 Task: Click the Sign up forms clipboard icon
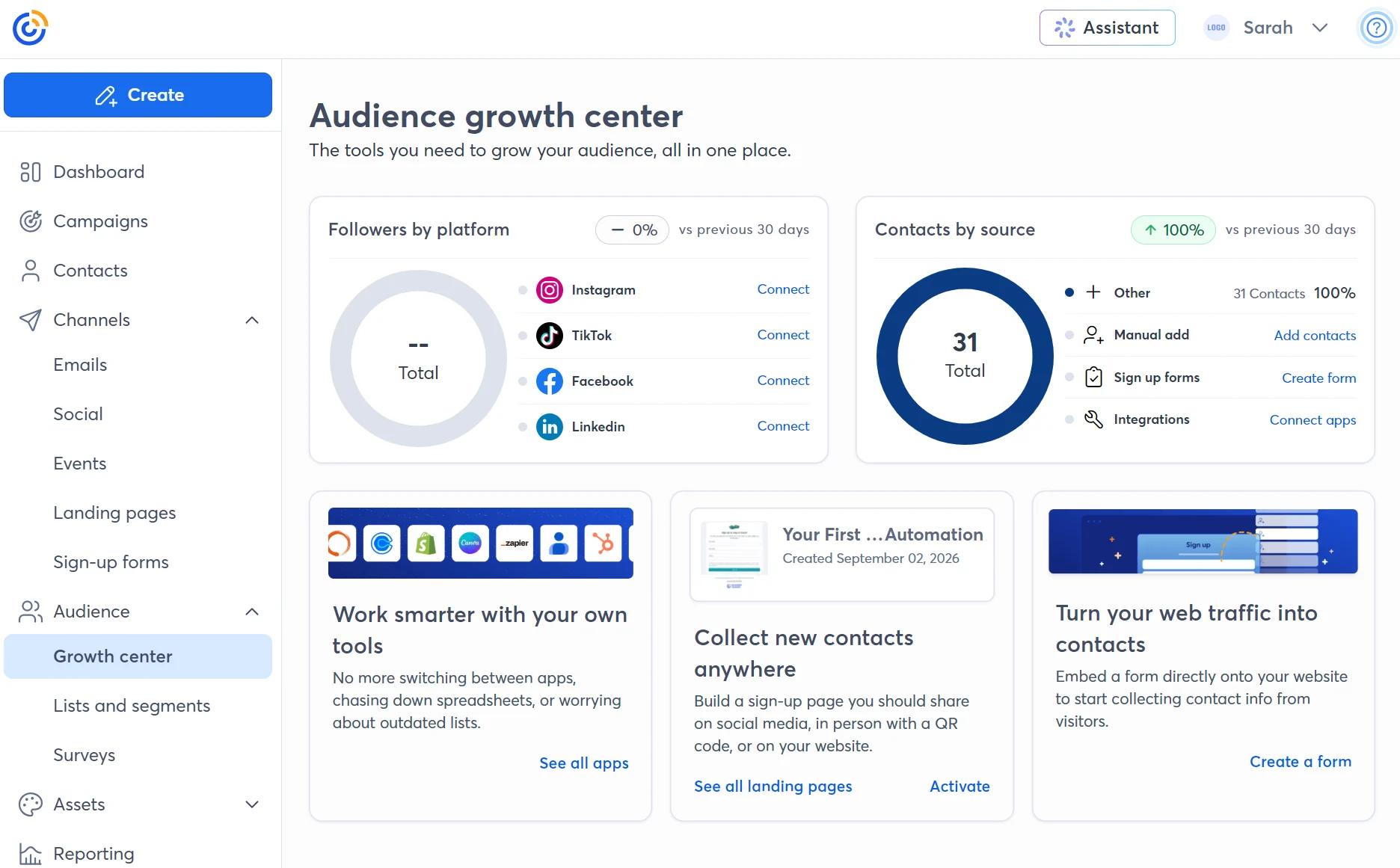coord(1093,377)
